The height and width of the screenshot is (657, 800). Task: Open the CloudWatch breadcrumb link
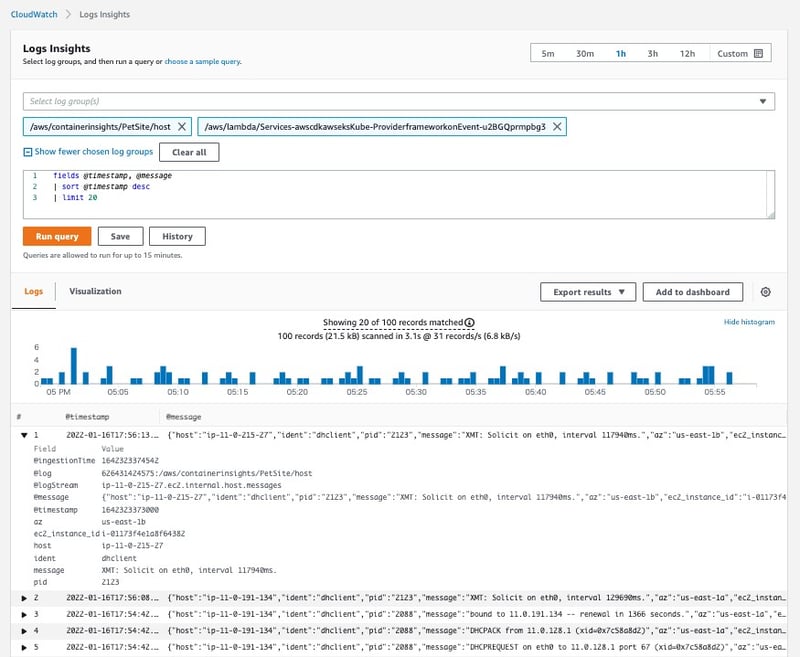[x=34, y=14]
